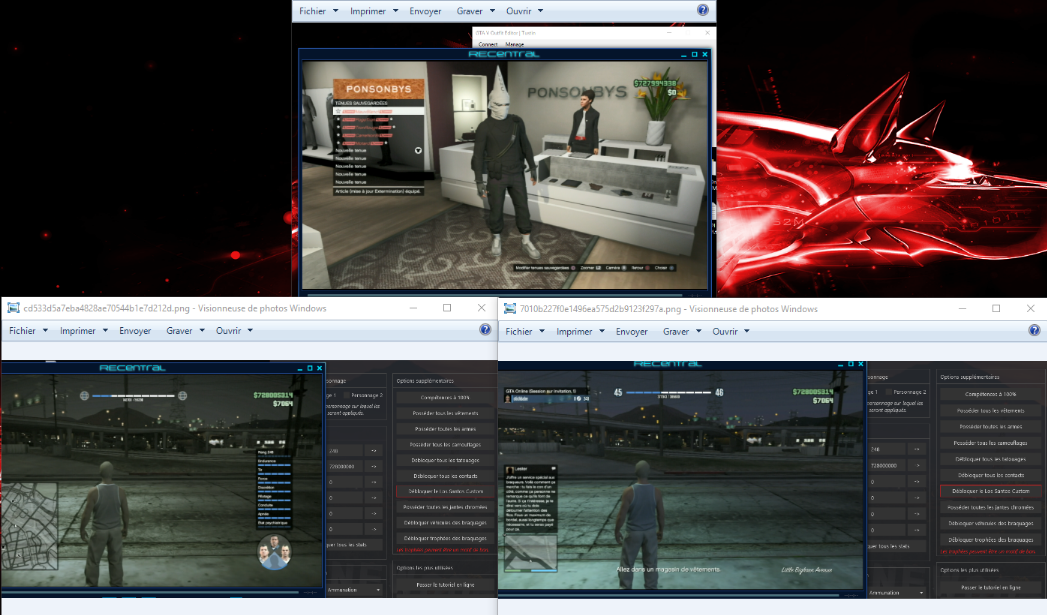Maximize the cd533d5a photo viewer window
The image size is (1047, 615).
coord(447,308)
